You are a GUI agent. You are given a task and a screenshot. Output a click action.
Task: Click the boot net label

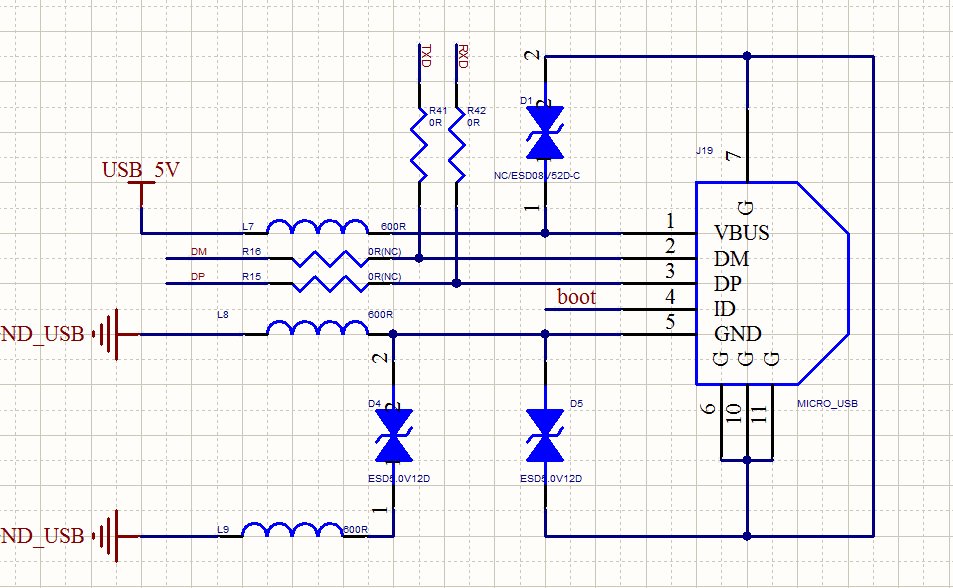click(576, 297)
